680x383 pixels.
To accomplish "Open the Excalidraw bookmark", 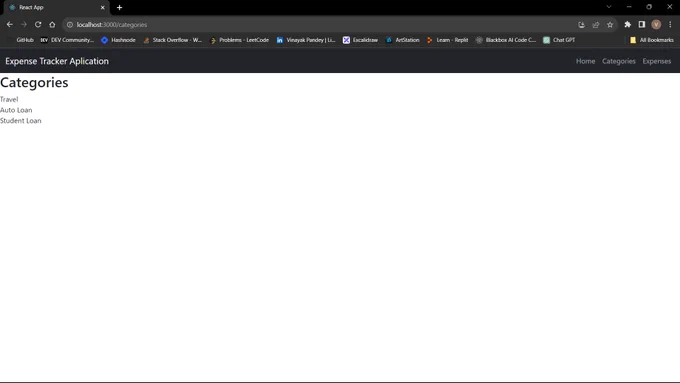I will (x=360, y=40).
